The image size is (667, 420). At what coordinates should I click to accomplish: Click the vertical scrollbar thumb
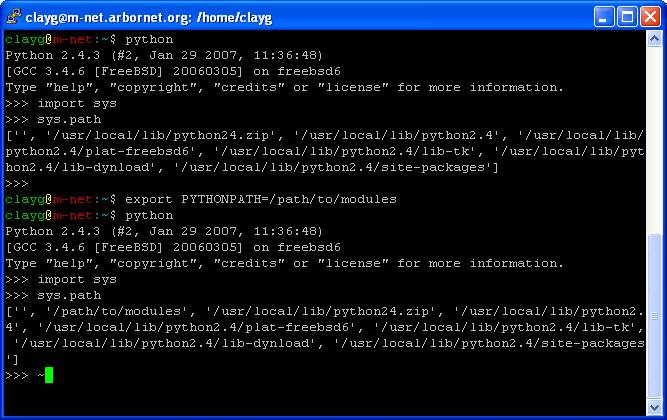[654, 316]
